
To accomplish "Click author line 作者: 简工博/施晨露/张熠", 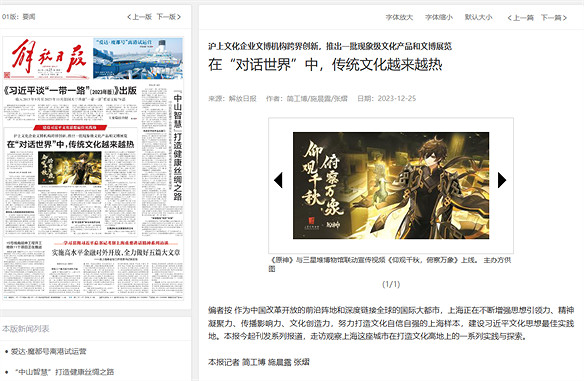I will [x=307, y=99].
